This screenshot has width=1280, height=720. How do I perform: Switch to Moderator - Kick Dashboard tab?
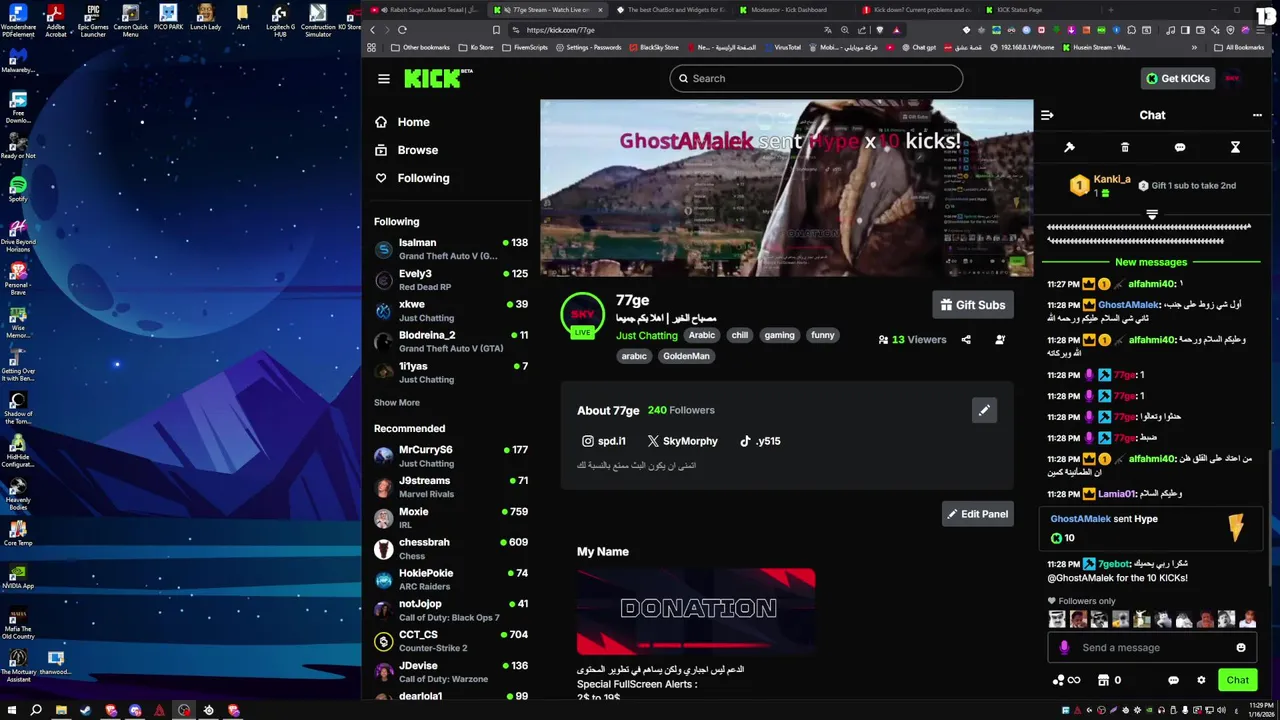[789, 10]
